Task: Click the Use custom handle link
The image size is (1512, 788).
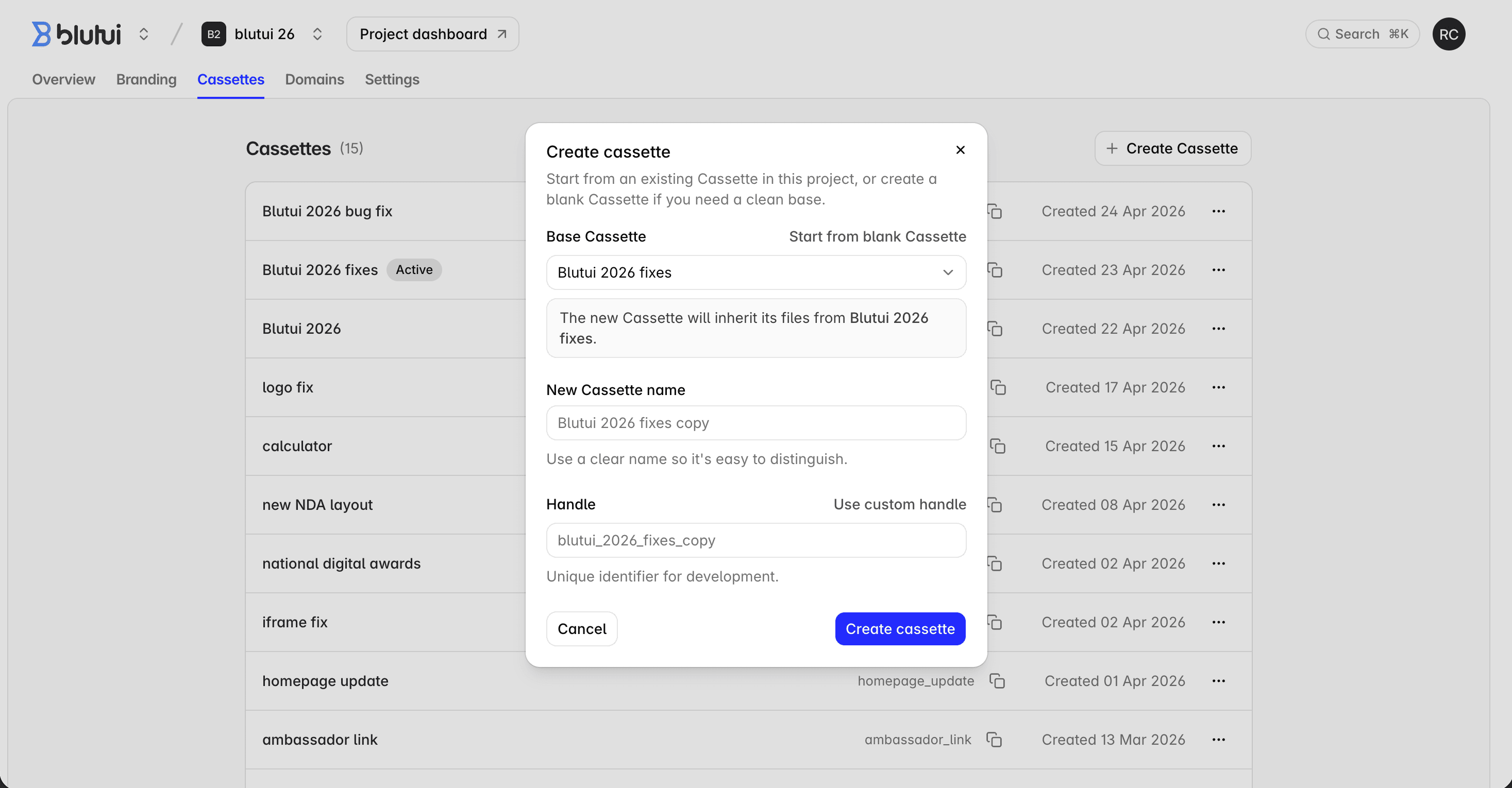Action: click(x=900, y=504)
